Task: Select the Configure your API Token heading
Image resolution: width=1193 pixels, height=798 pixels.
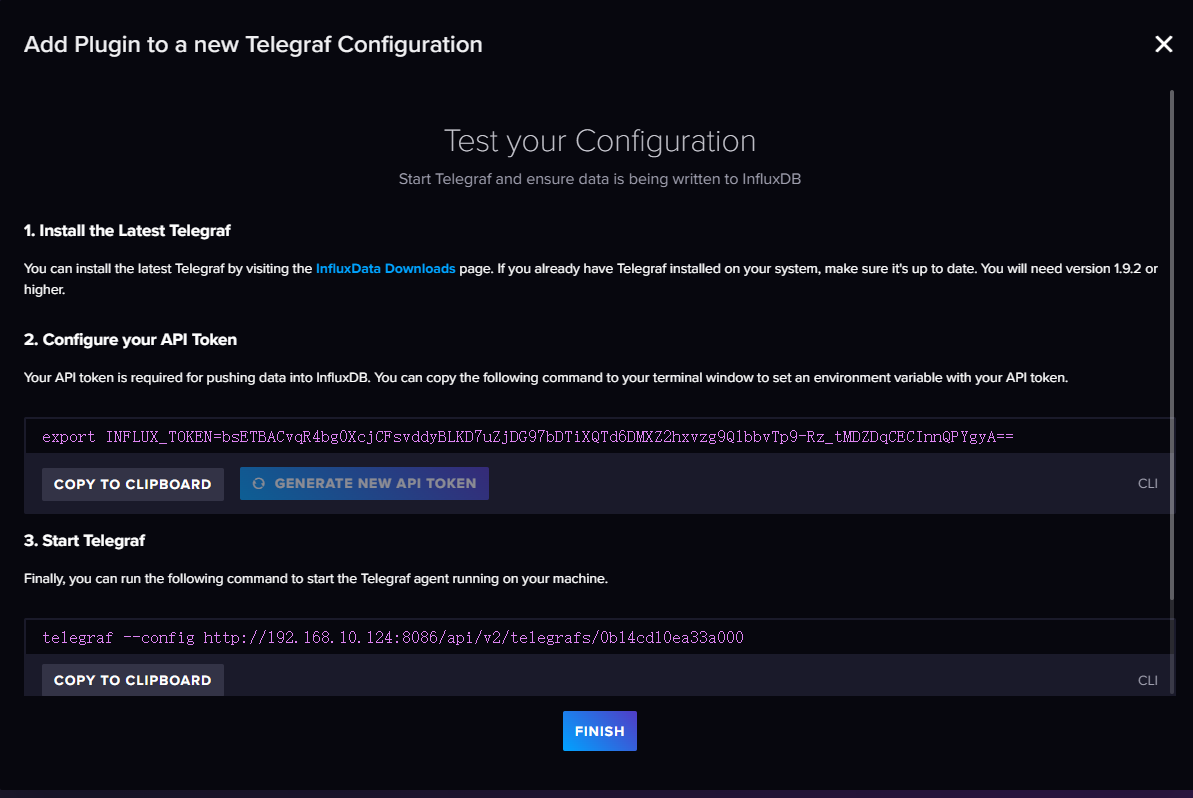Action: (130, 340)
